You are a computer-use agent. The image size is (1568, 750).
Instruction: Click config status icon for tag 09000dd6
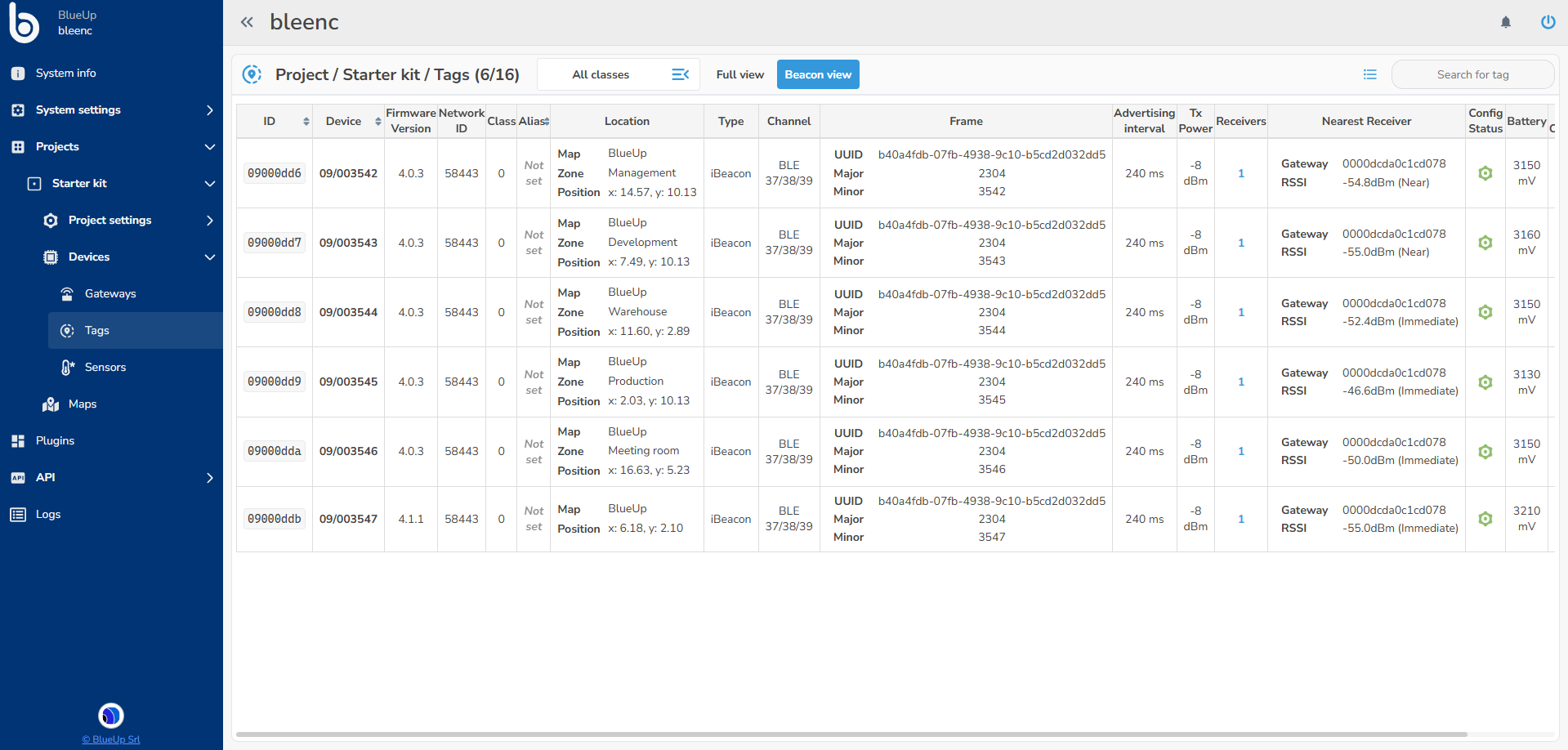1485,173
